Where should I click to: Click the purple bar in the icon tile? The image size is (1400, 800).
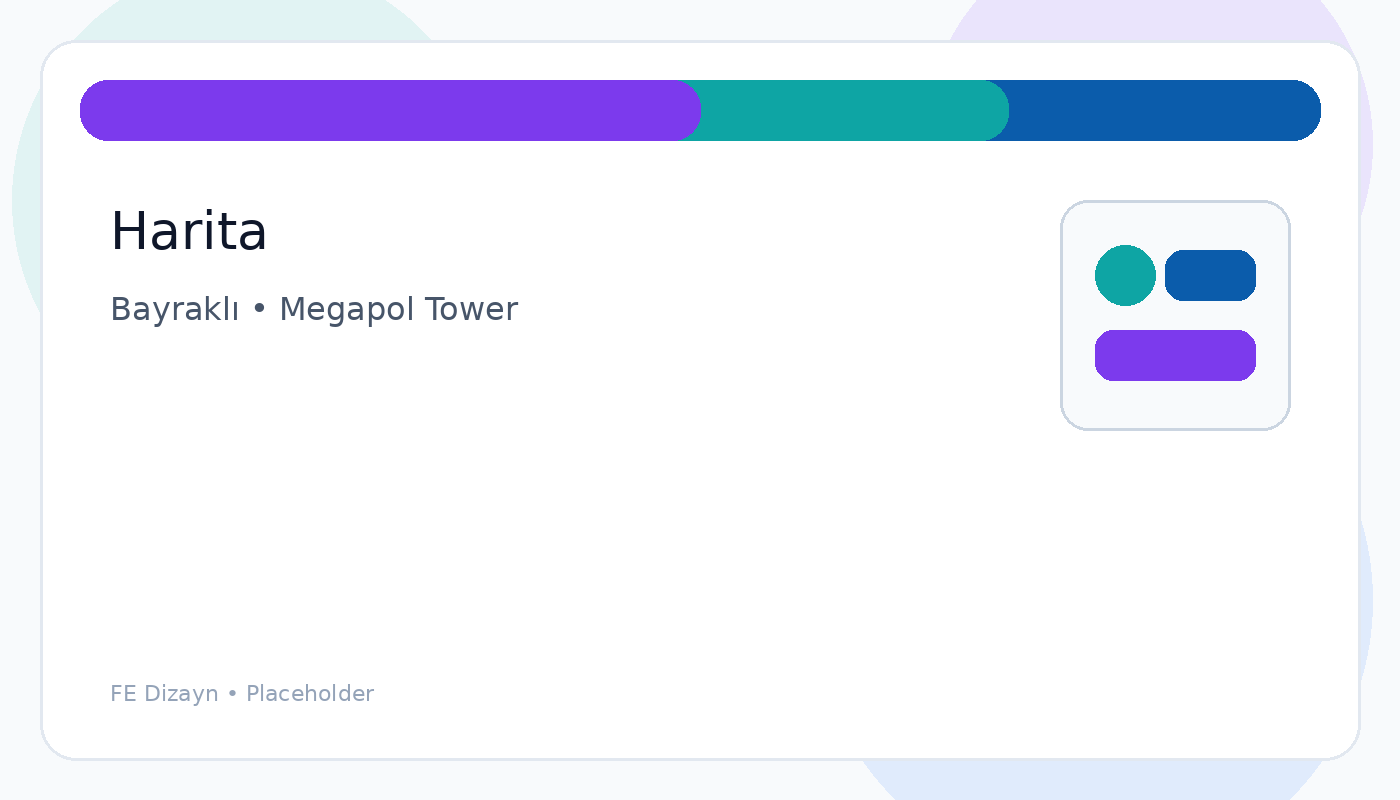click(1175, 355)
